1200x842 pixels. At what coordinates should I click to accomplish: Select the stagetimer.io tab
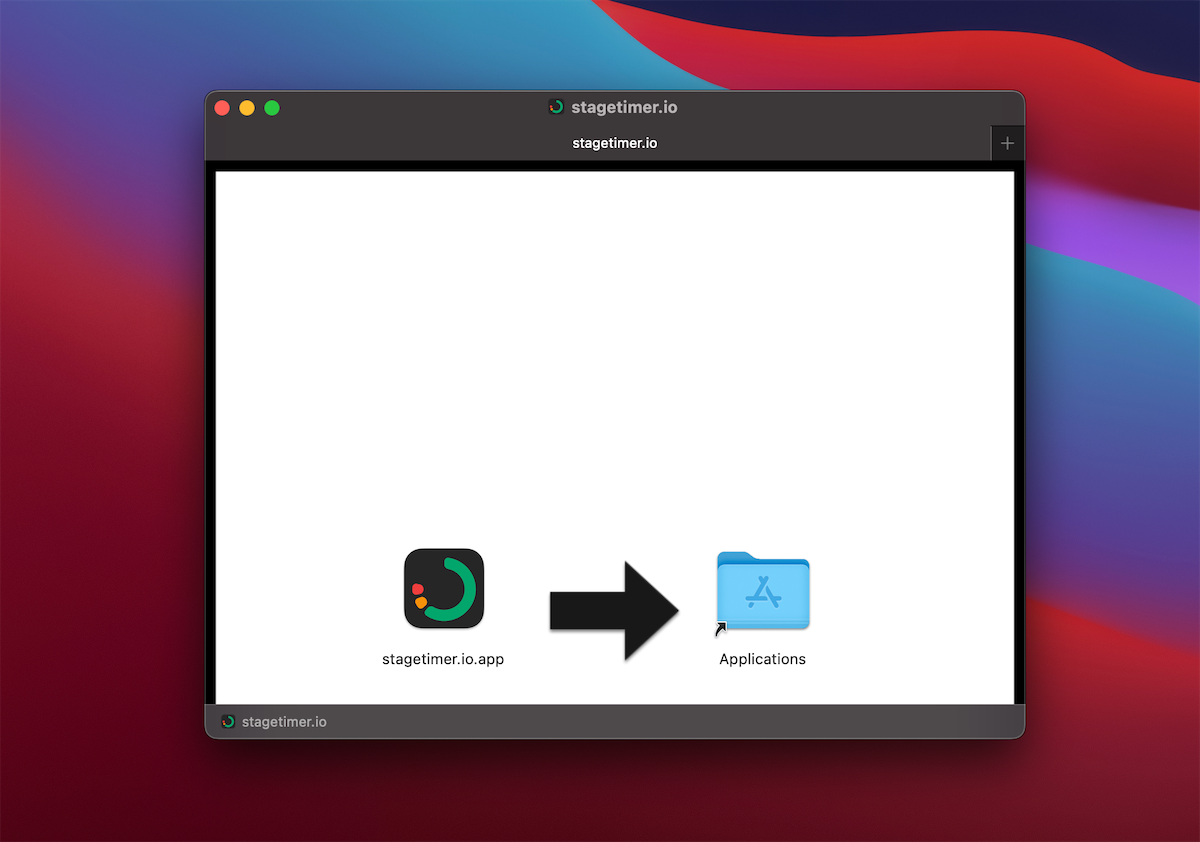pos(614,143)
